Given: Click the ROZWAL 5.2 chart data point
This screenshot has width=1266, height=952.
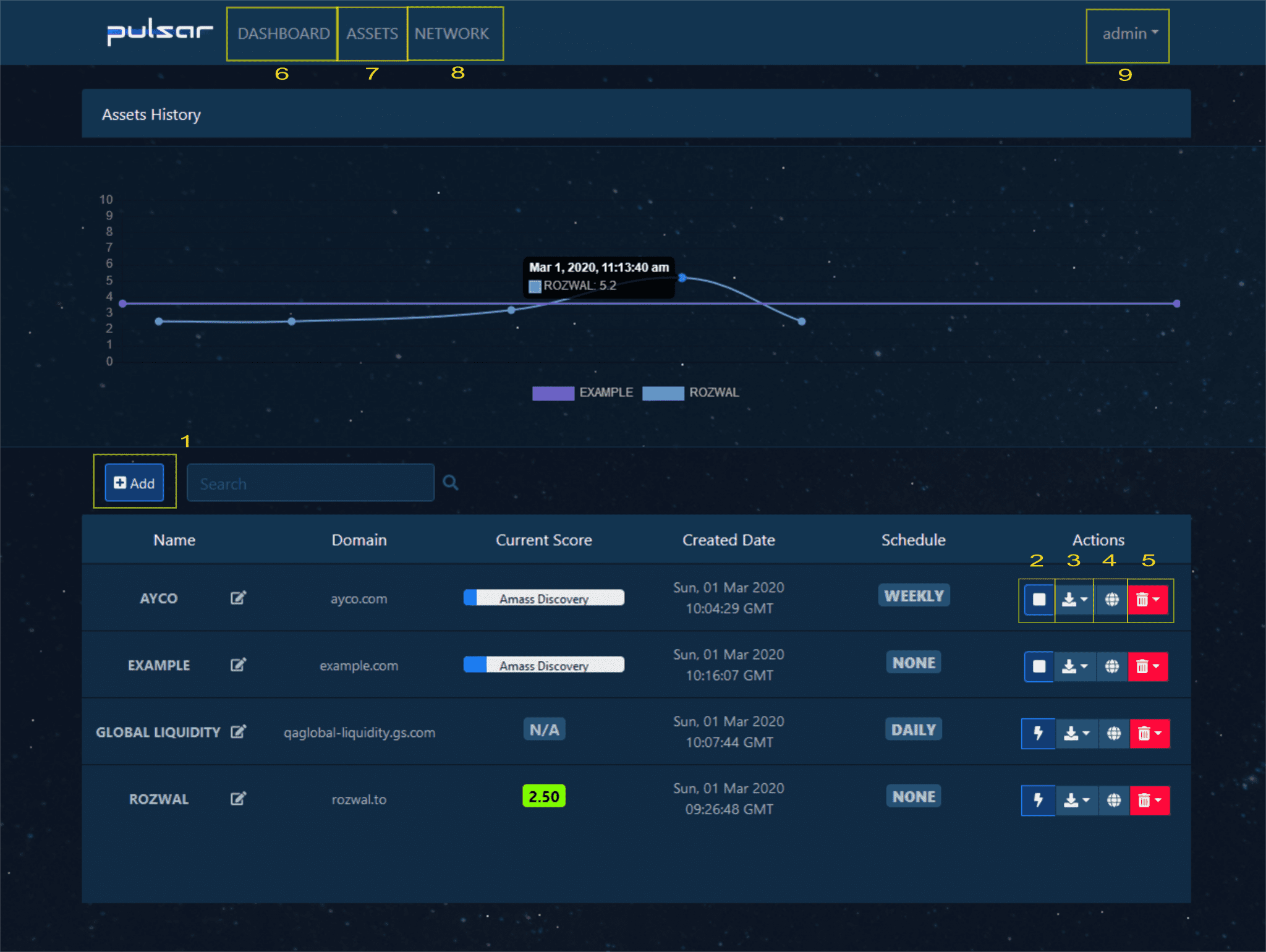Looking at the screenshot, I should (x=682, y=278).
